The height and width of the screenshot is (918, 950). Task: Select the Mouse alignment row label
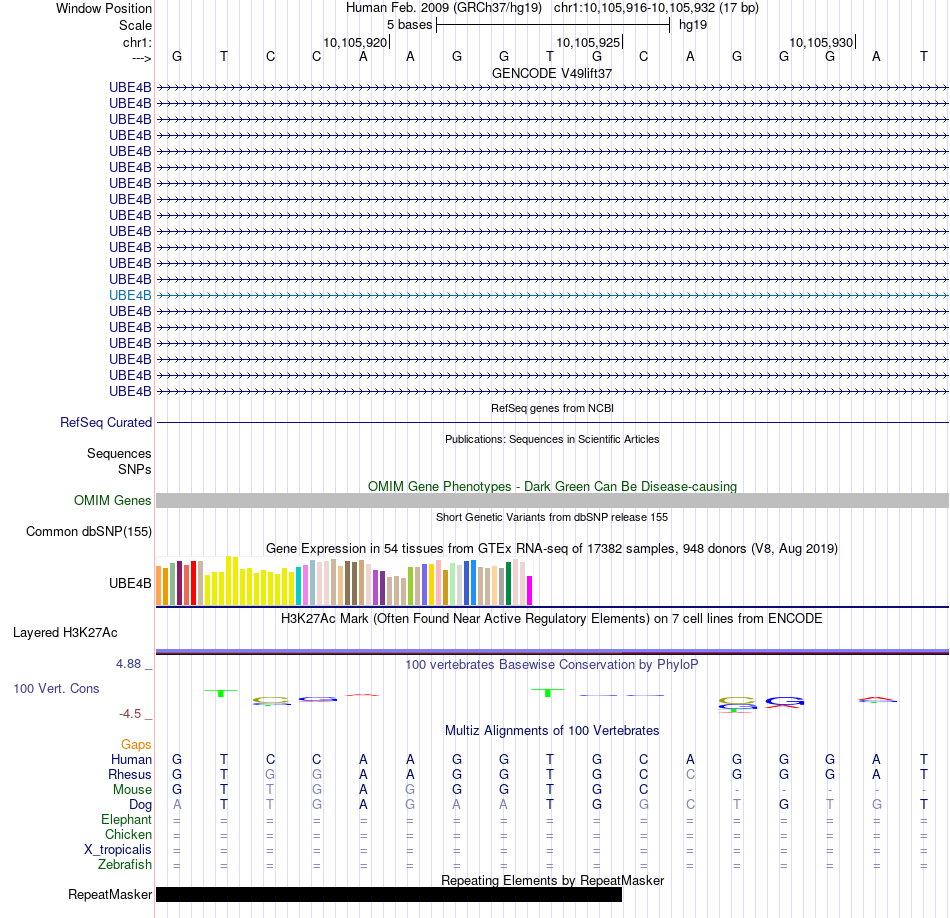tap(132, 790)
